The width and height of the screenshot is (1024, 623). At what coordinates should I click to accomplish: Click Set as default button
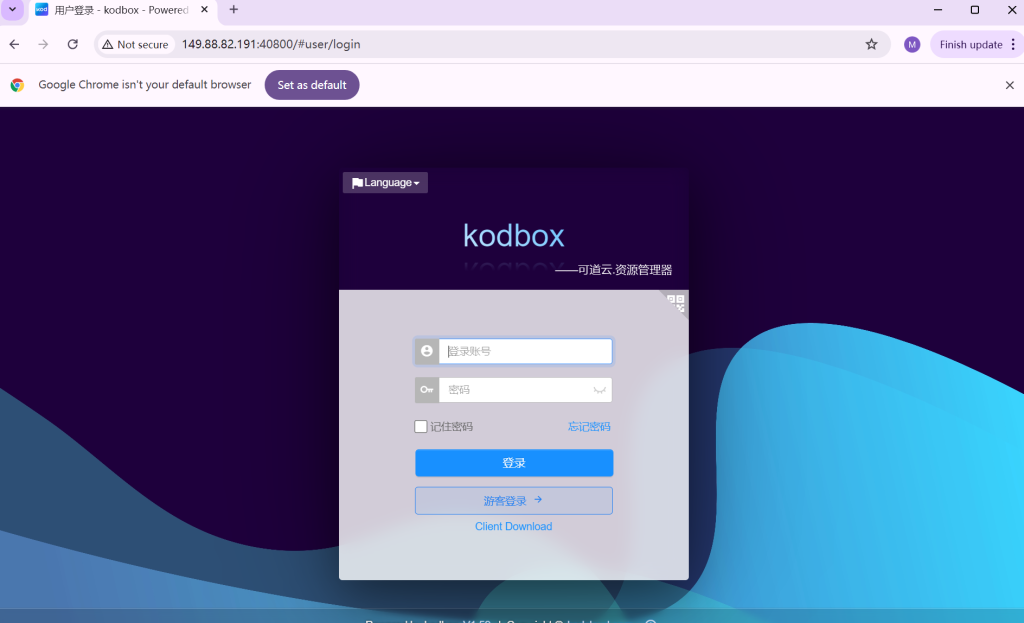[312, 85]
